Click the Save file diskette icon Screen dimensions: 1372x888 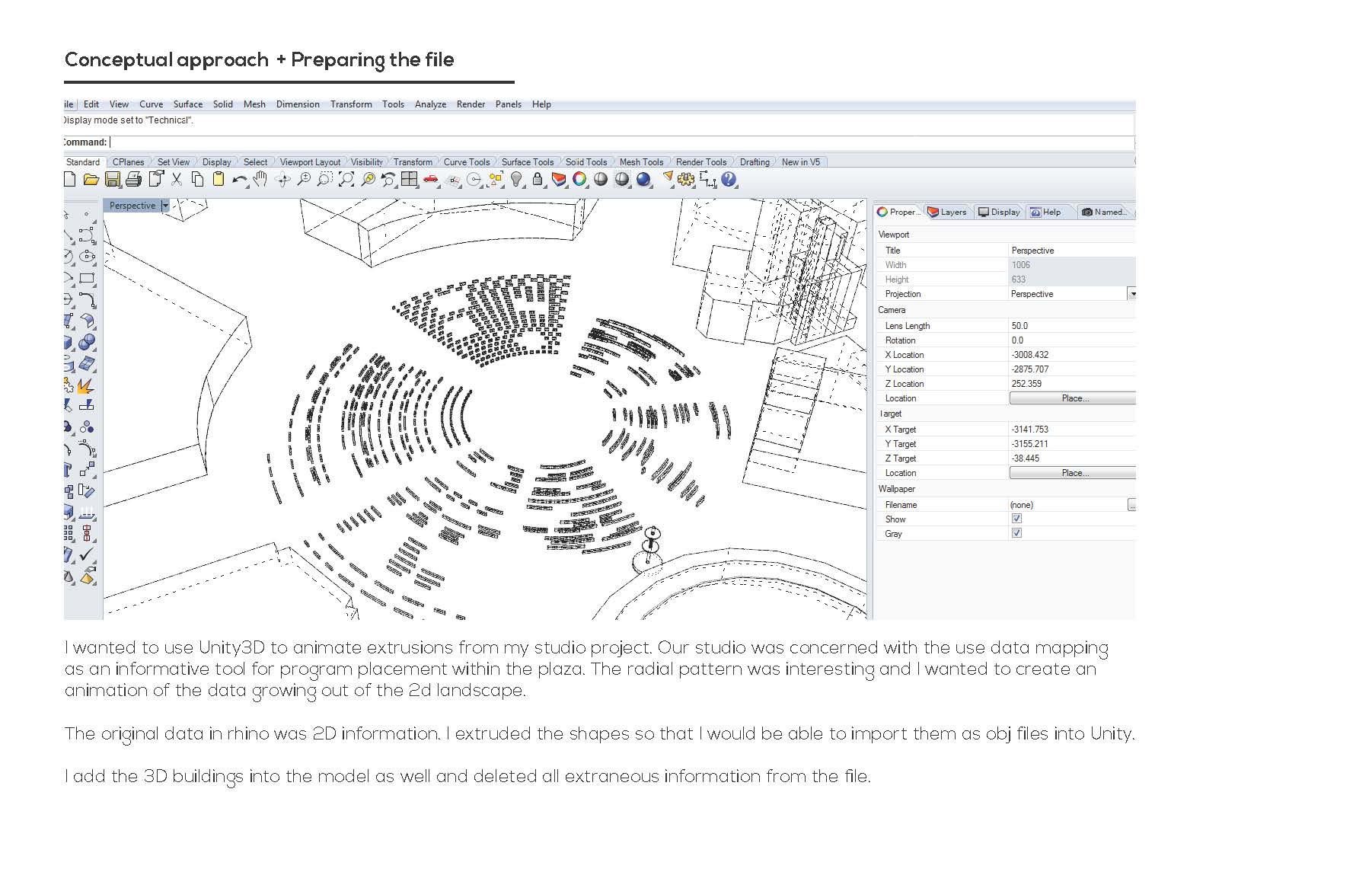point(114,182)
